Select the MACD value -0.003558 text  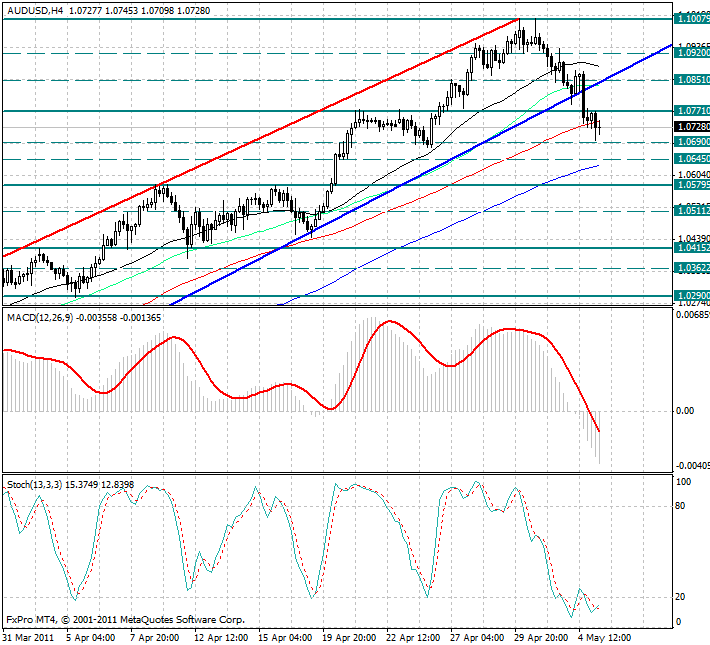96,318
